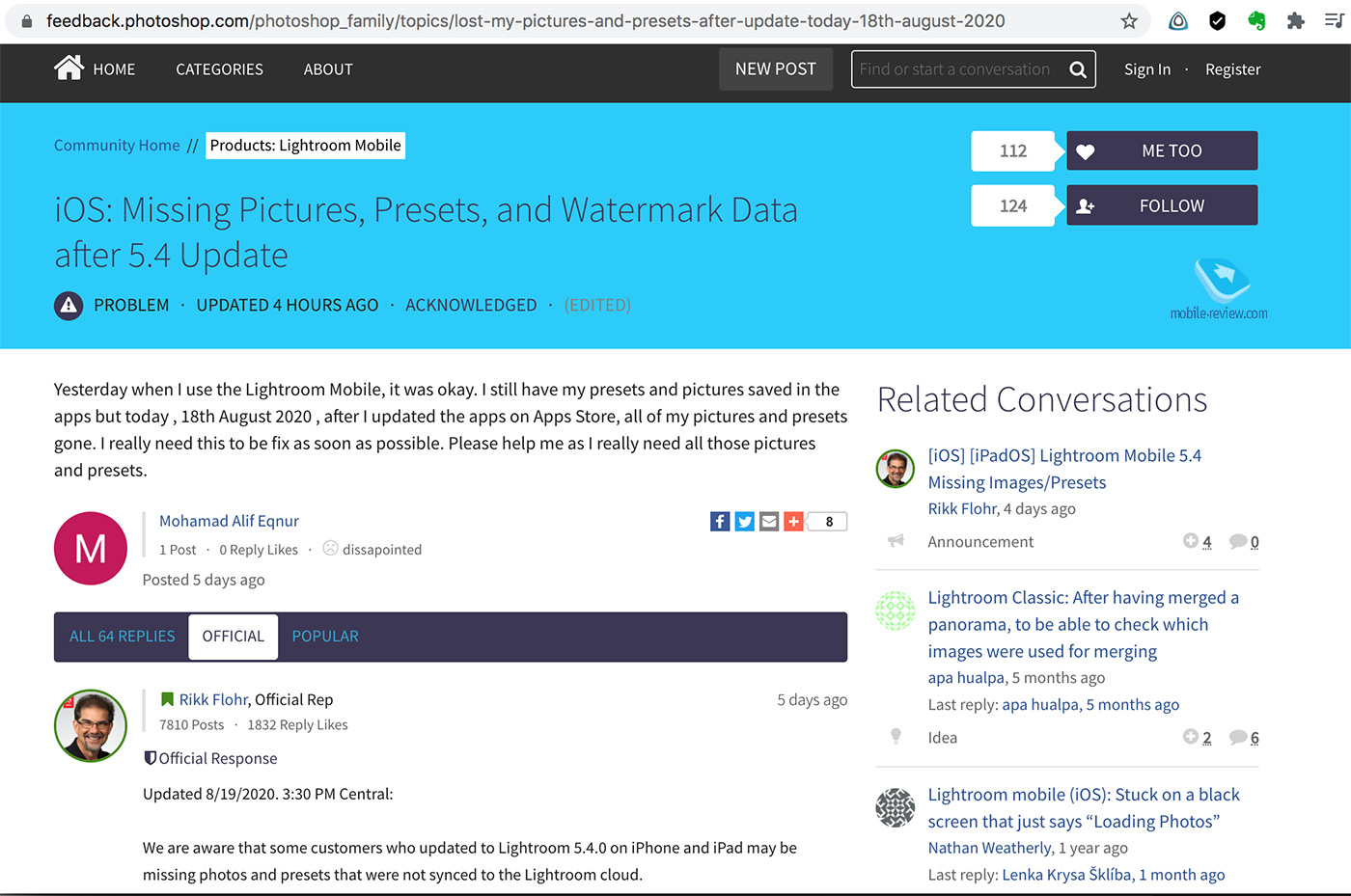Share post on Facebook
This screenshot has width=1351, height=896.
[720, 522]
